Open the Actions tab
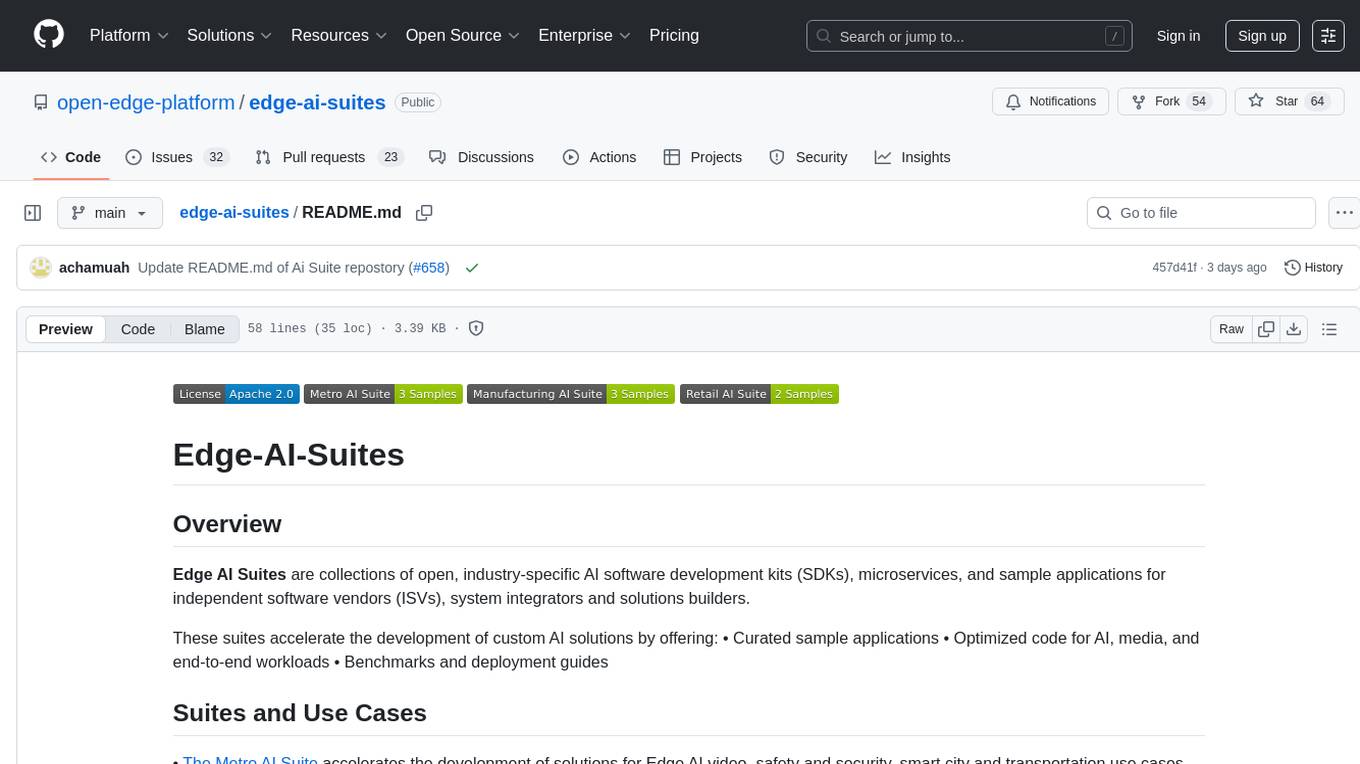This screenshot has width=1360, height=764. (x=599, y=157)
